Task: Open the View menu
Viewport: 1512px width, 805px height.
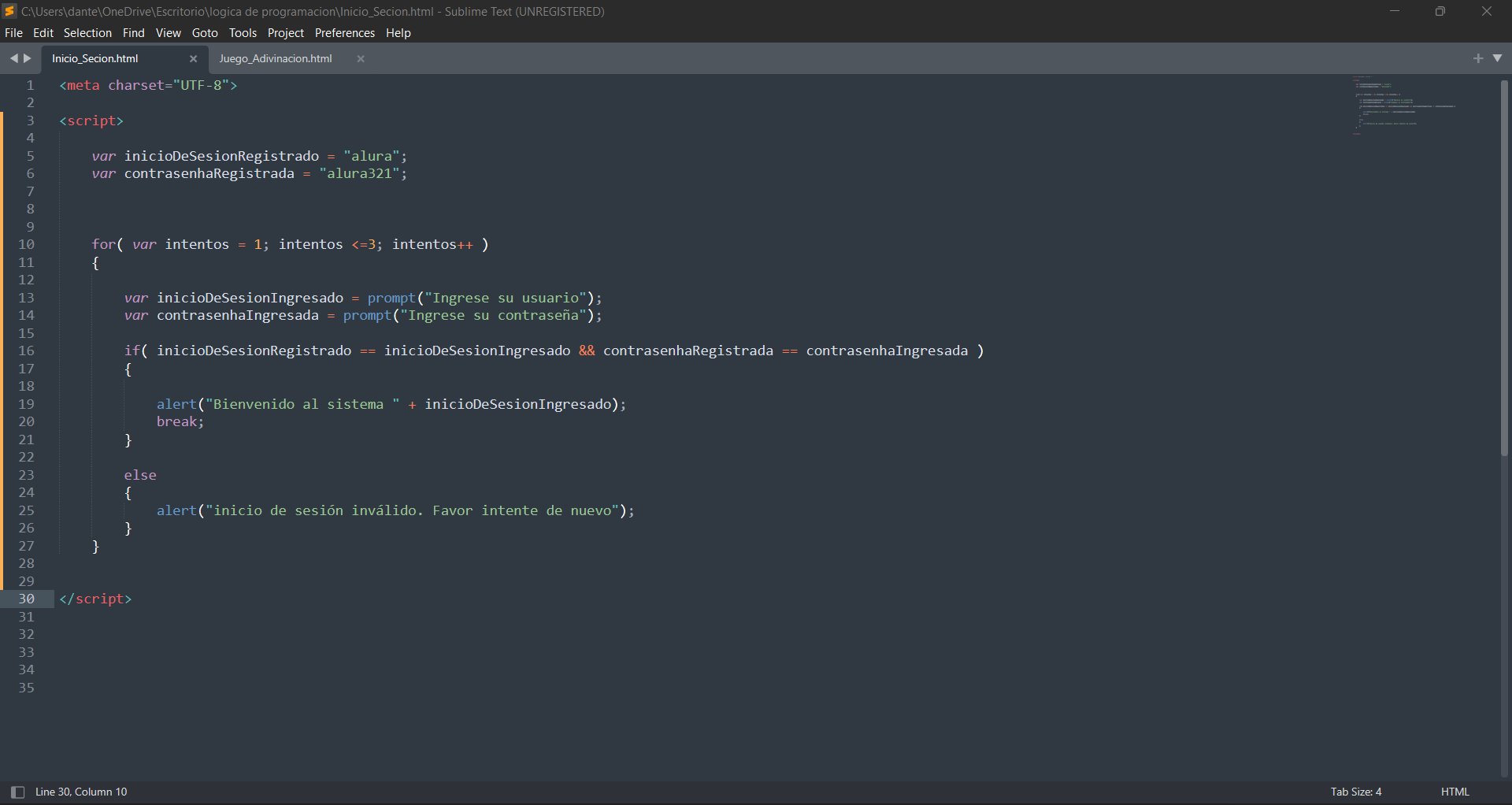Action: (169, 33)
